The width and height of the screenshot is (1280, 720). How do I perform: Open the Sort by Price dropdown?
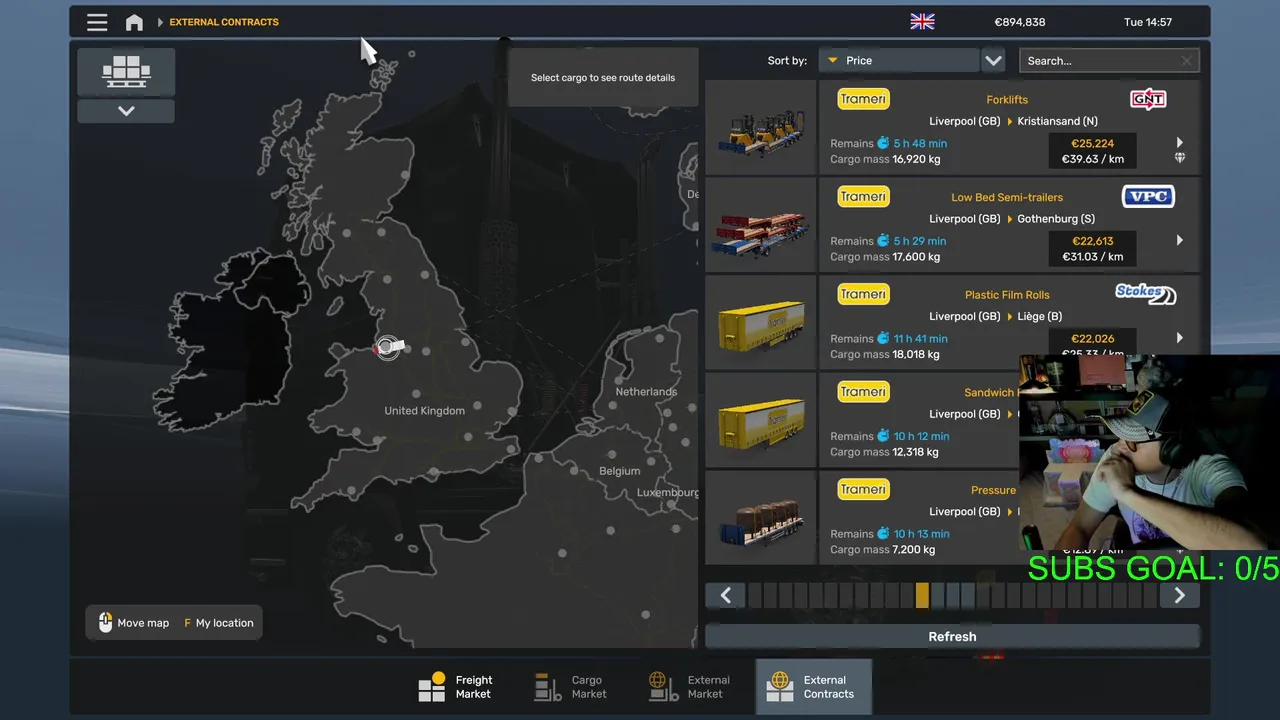click(x=899, y=60)
